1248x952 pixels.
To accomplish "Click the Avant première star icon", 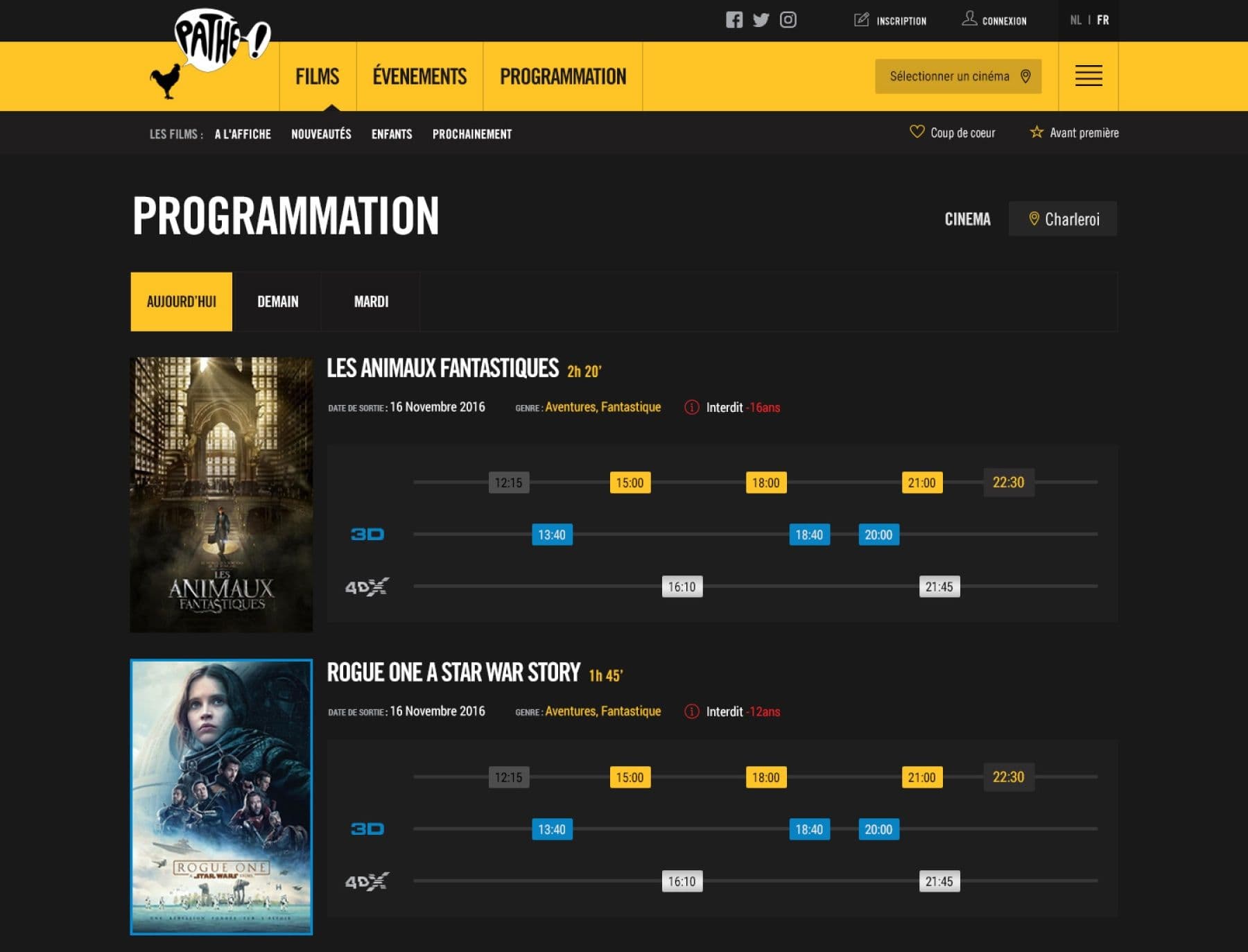I will 1036,132.
